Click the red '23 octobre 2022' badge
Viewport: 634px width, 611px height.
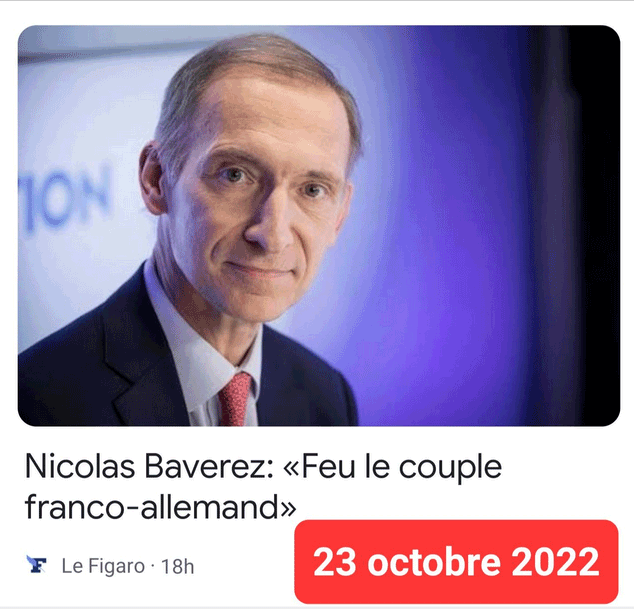click(456, 562)
